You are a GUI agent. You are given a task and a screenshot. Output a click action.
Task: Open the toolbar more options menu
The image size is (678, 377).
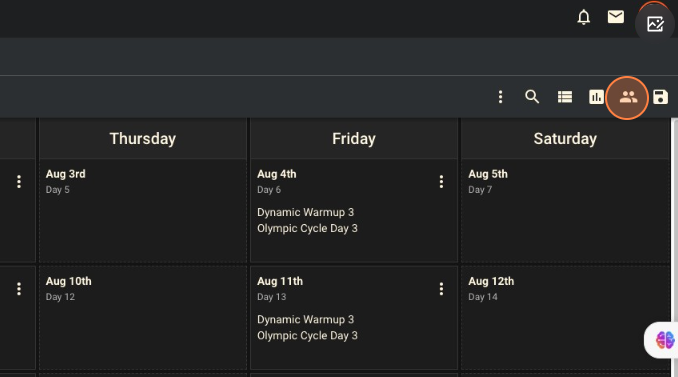500,96
